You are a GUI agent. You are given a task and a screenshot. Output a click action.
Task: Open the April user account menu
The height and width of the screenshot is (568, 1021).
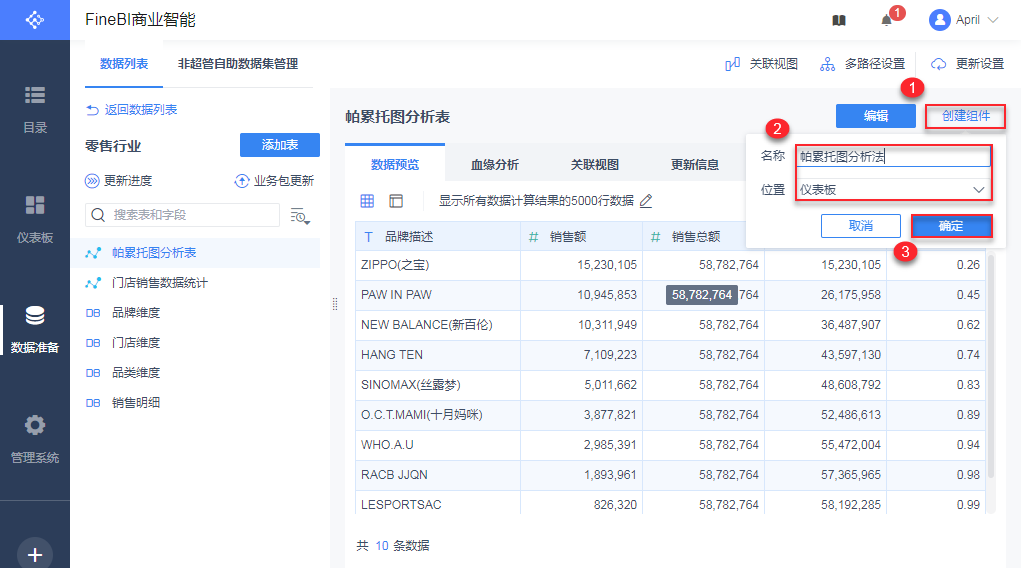click(x=964, y=20)
